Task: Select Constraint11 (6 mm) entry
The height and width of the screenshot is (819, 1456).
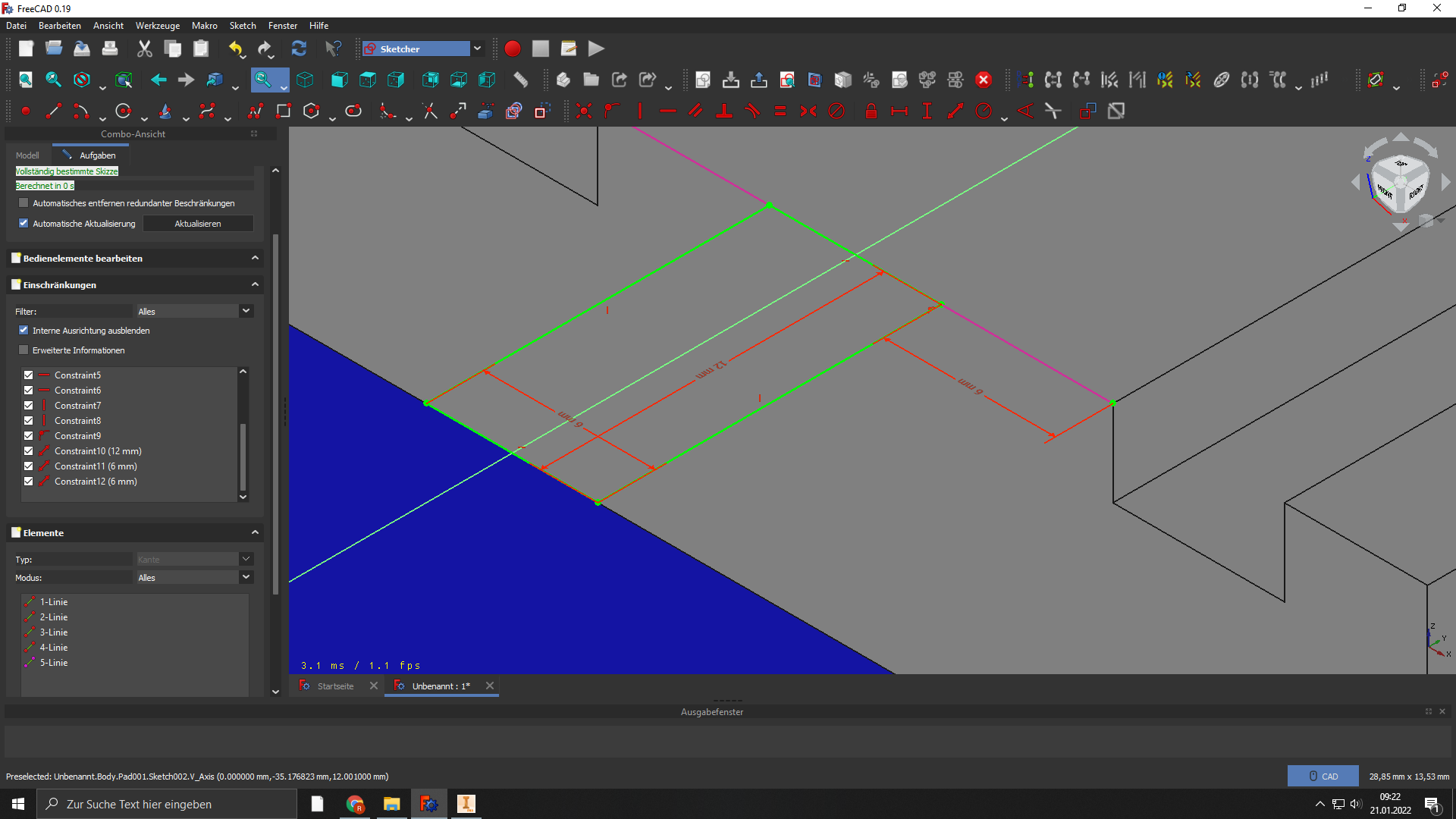Action: [x=96, y=466]
